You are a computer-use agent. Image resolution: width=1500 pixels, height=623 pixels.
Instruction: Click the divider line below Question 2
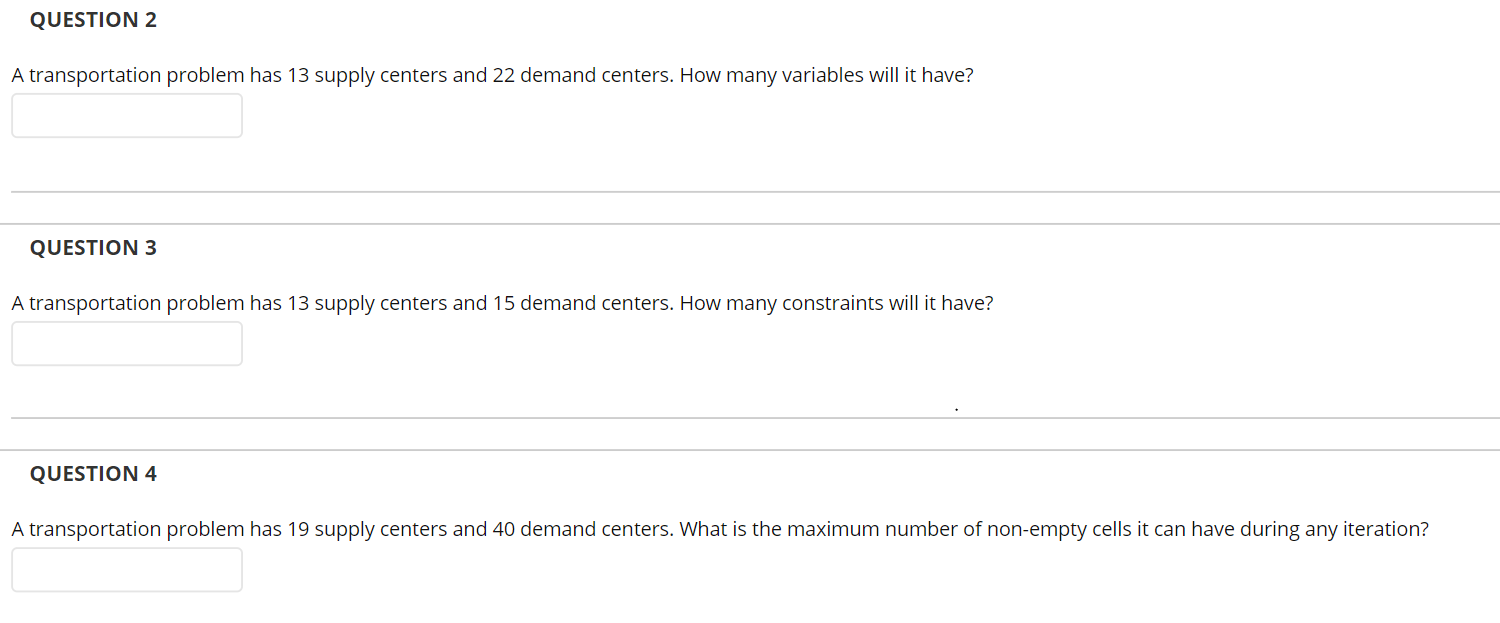click(750, 190)
